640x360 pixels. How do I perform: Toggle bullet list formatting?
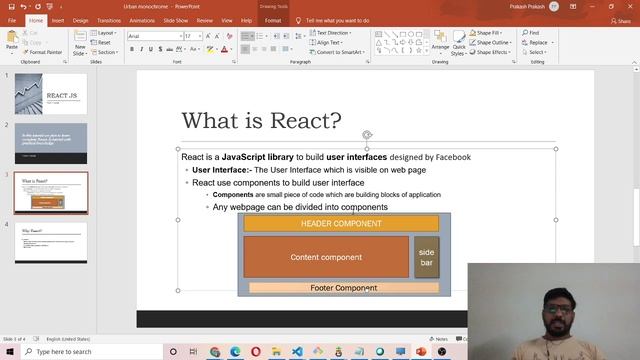[245, 36]
